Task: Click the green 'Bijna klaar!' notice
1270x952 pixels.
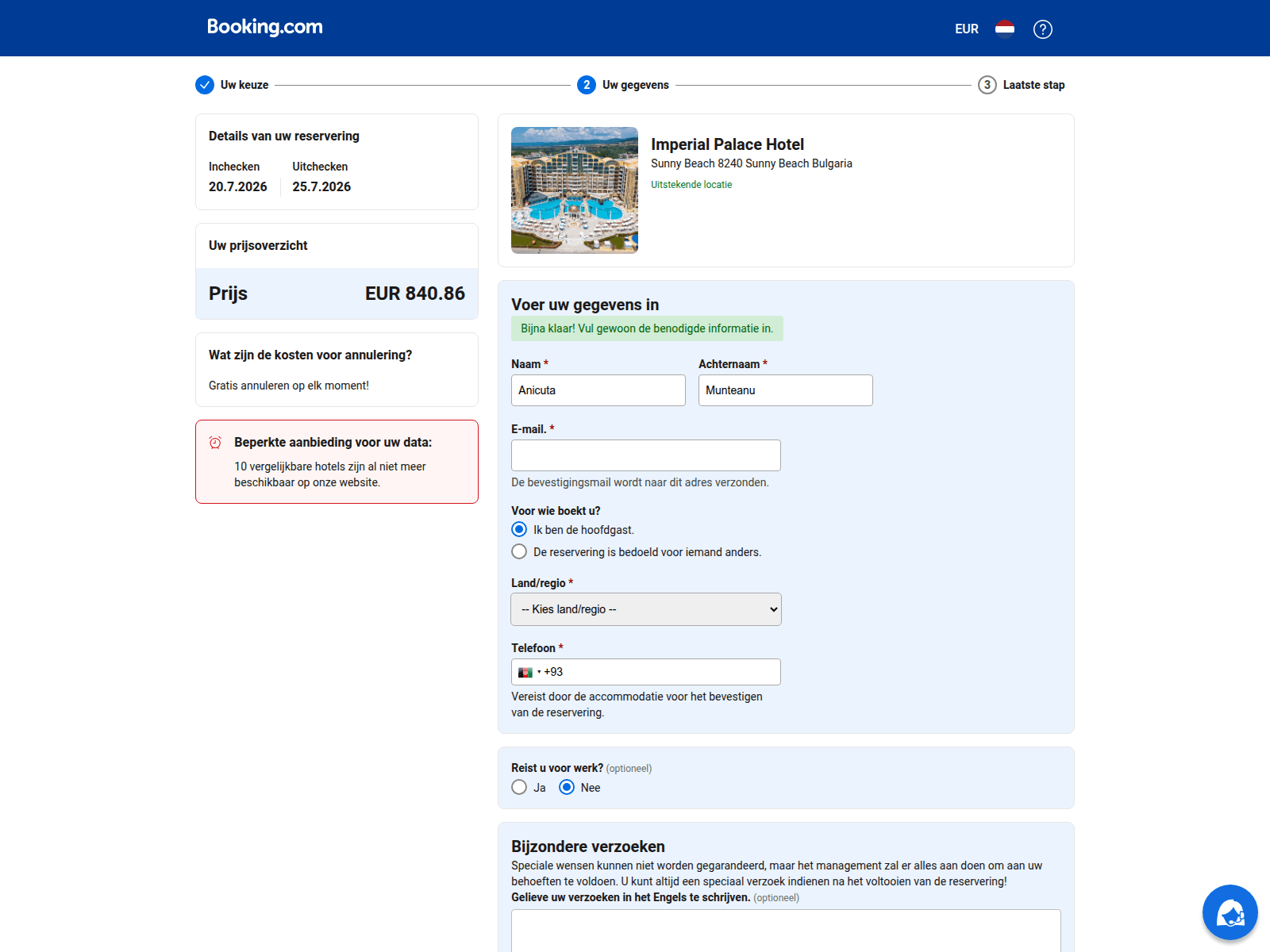Action: pos(647,328)
